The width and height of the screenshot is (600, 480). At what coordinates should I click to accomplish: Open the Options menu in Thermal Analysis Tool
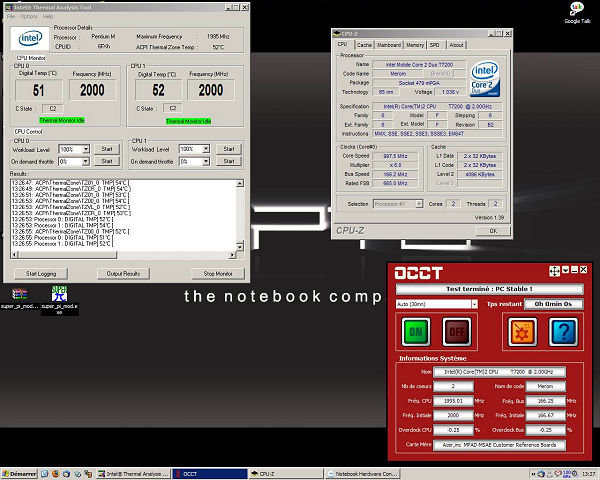(30, 16)
